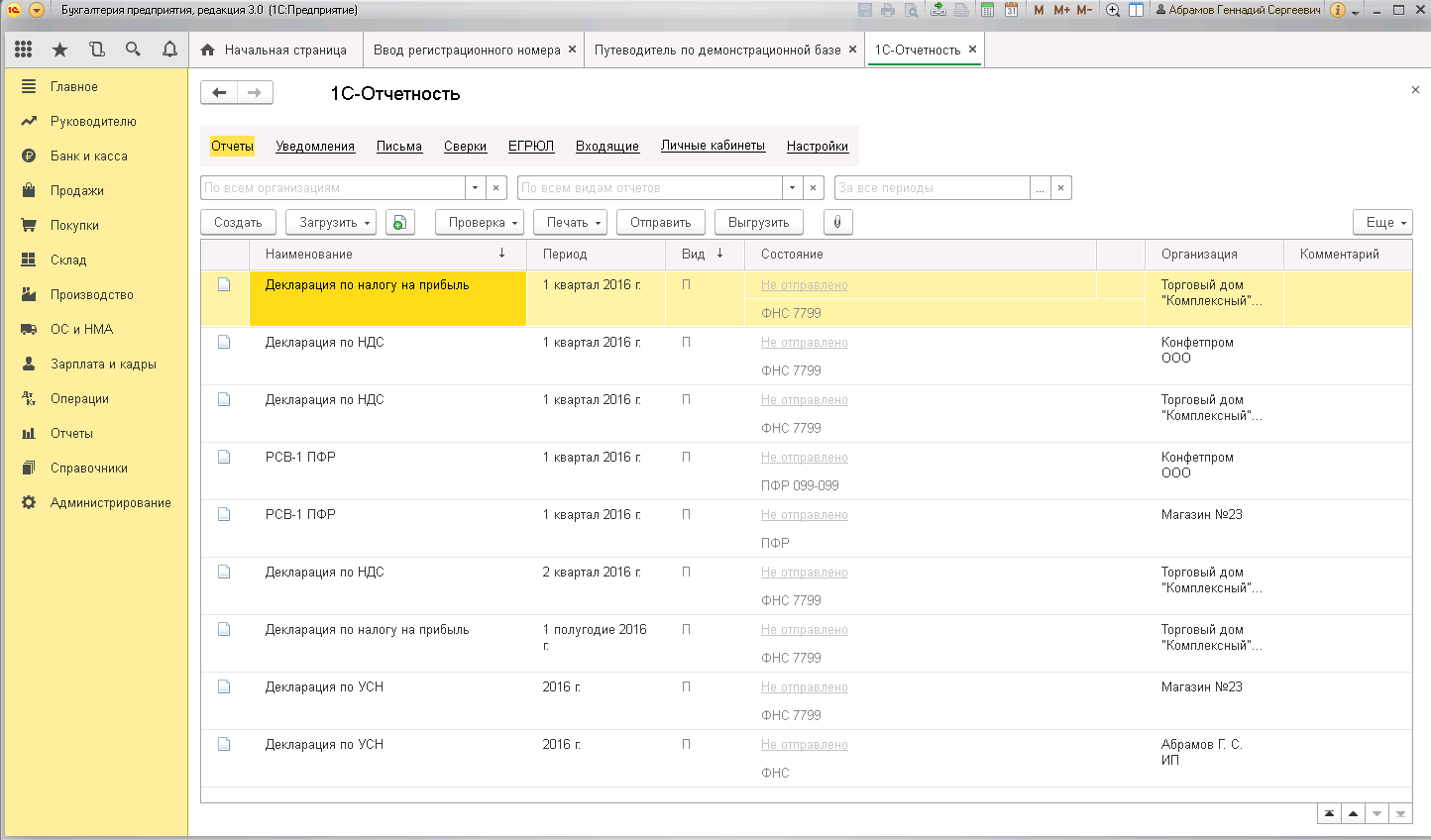Open the Сверки section link
This screenshot has width=1431, height=840.
pyautogui.click(x=465, y=147)
